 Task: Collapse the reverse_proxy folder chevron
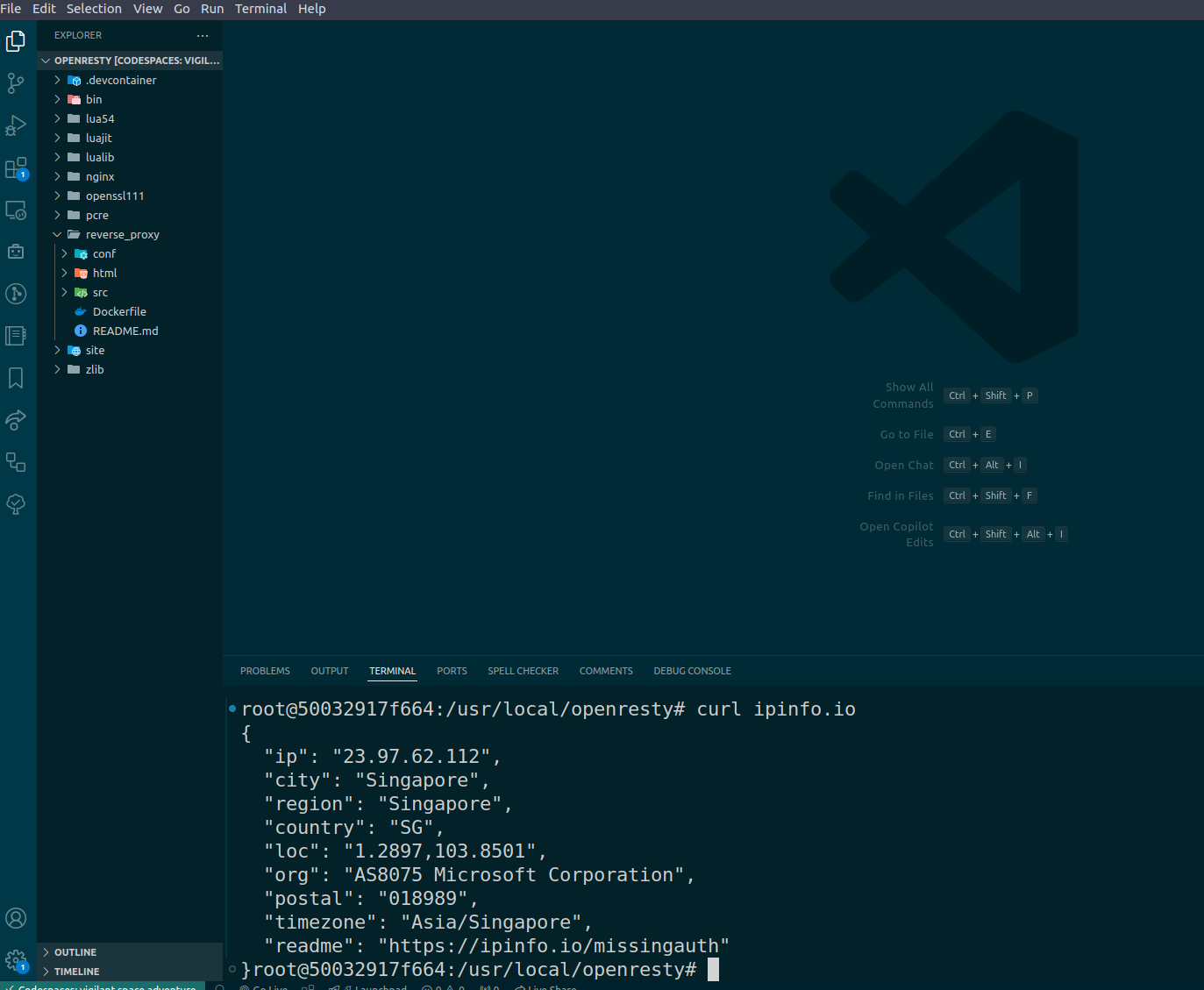click(x=57, y=234)
